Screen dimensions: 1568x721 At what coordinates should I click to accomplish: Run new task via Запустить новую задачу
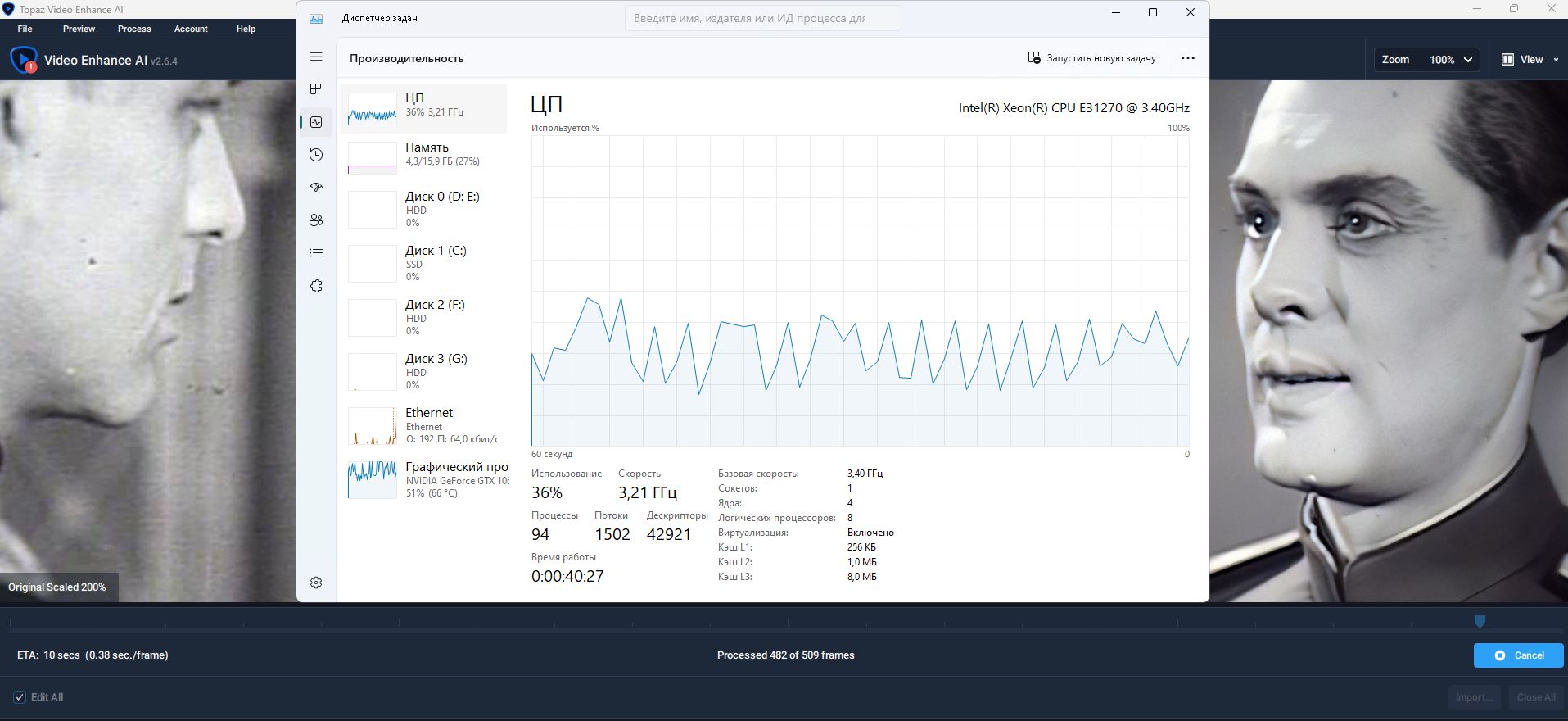1091,58
